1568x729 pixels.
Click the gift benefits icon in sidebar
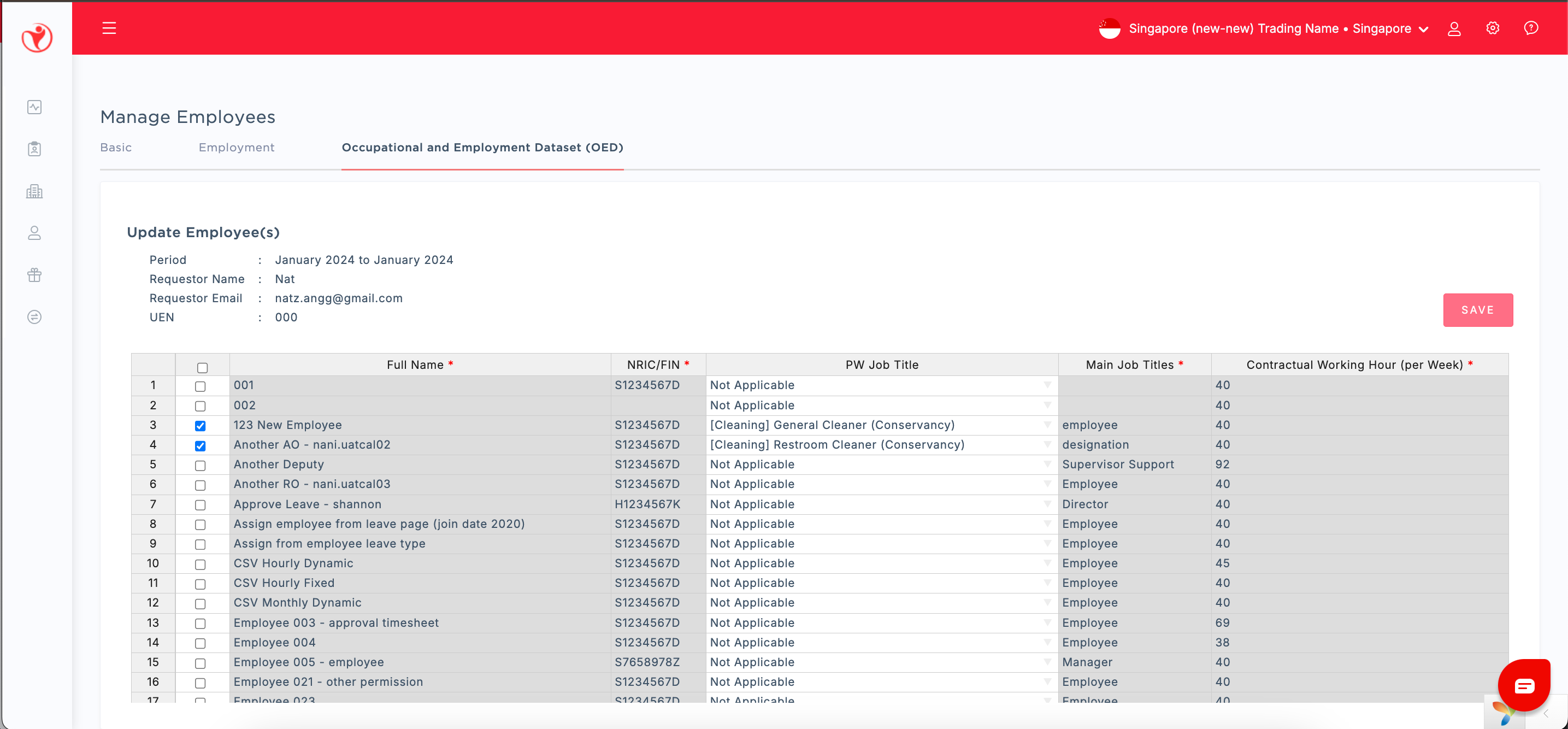coord(35,275)
